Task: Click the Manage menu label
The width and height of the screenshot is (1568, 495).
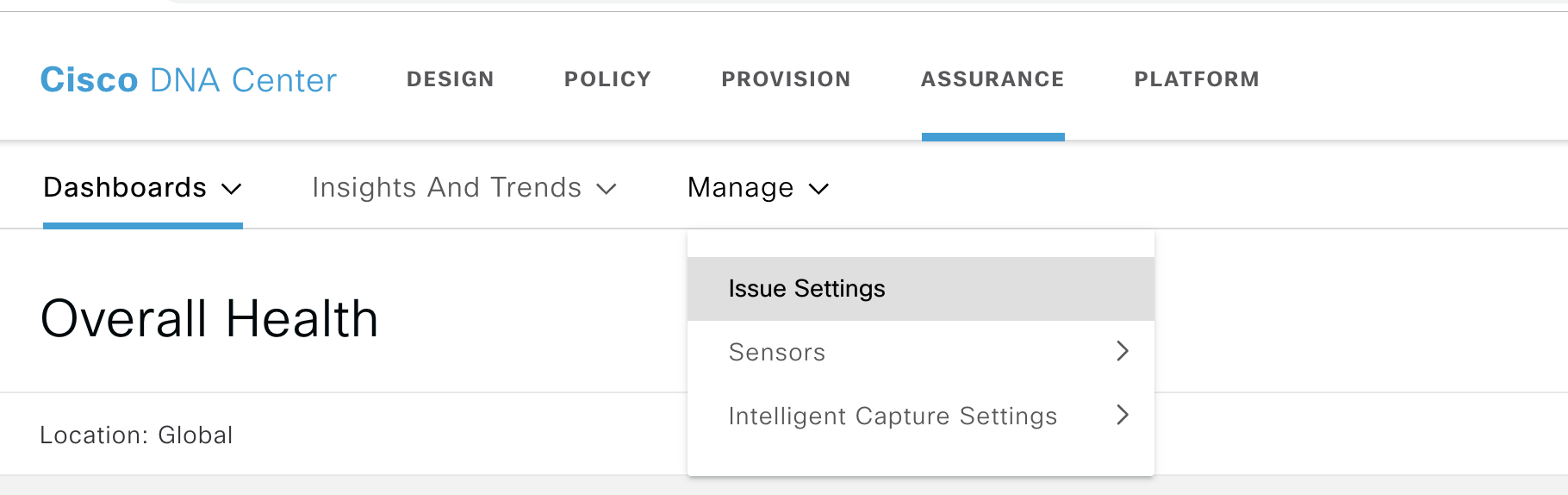Action: (740, 188)
